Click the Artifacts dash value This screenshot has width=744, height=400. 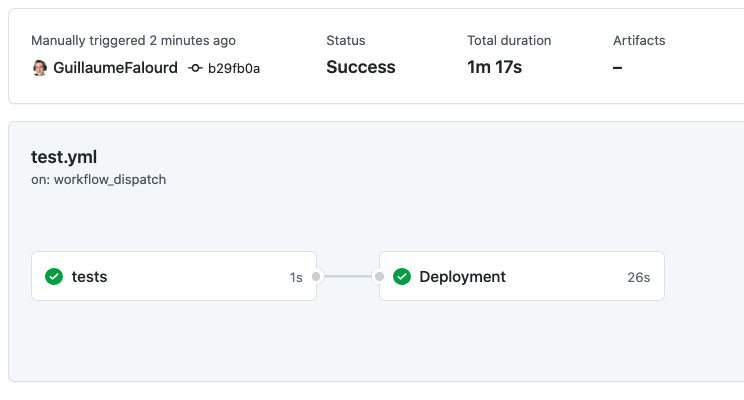pyautogui.click(x=618, y=68)
